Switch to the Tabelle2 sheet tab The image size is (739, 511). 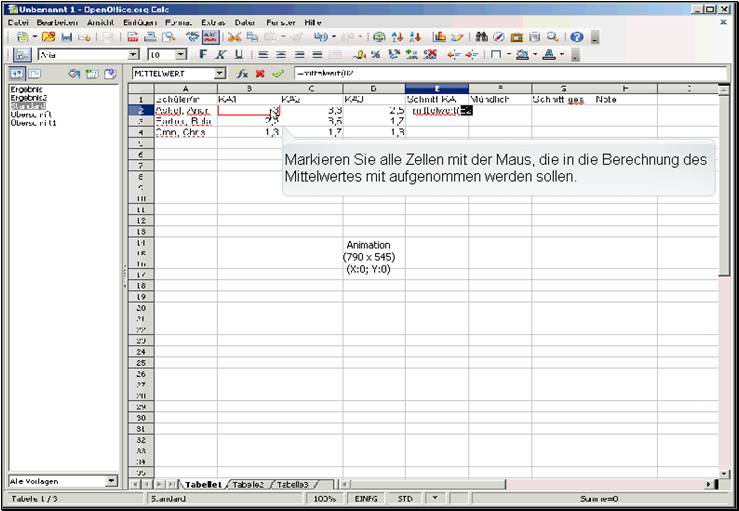(x=248, y=484)
